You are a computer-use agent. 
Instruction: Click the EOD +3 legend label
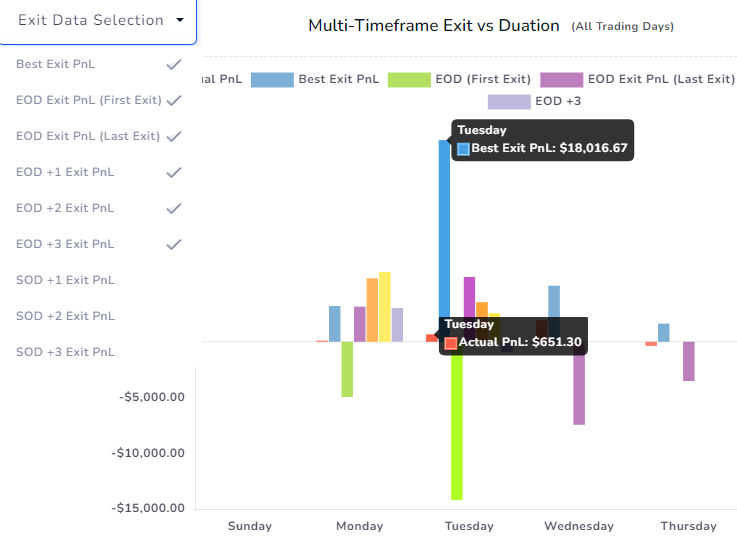tap(558, 101)
